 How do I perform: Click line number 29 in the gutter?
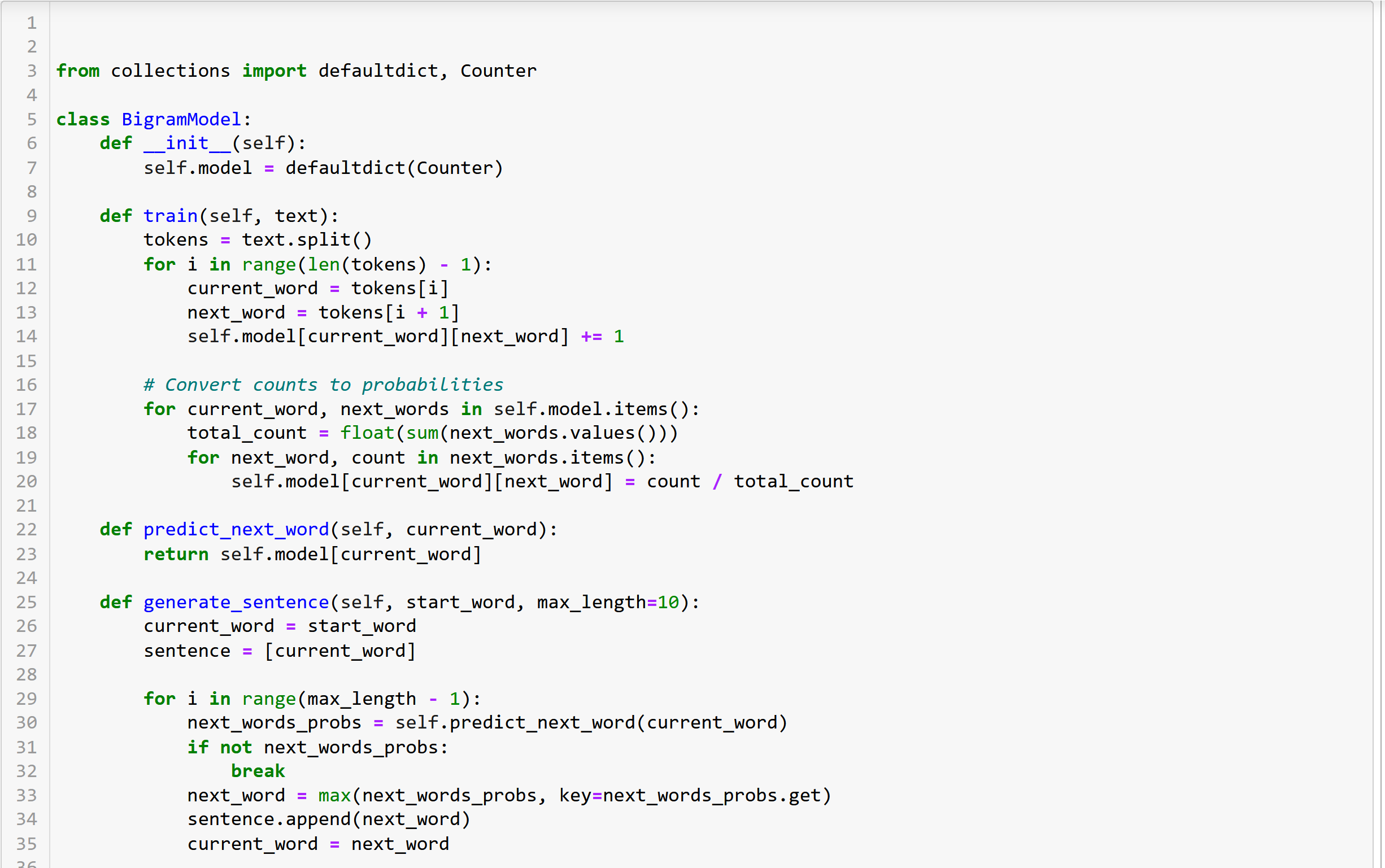pyautogui.click(x=27, y=699)
